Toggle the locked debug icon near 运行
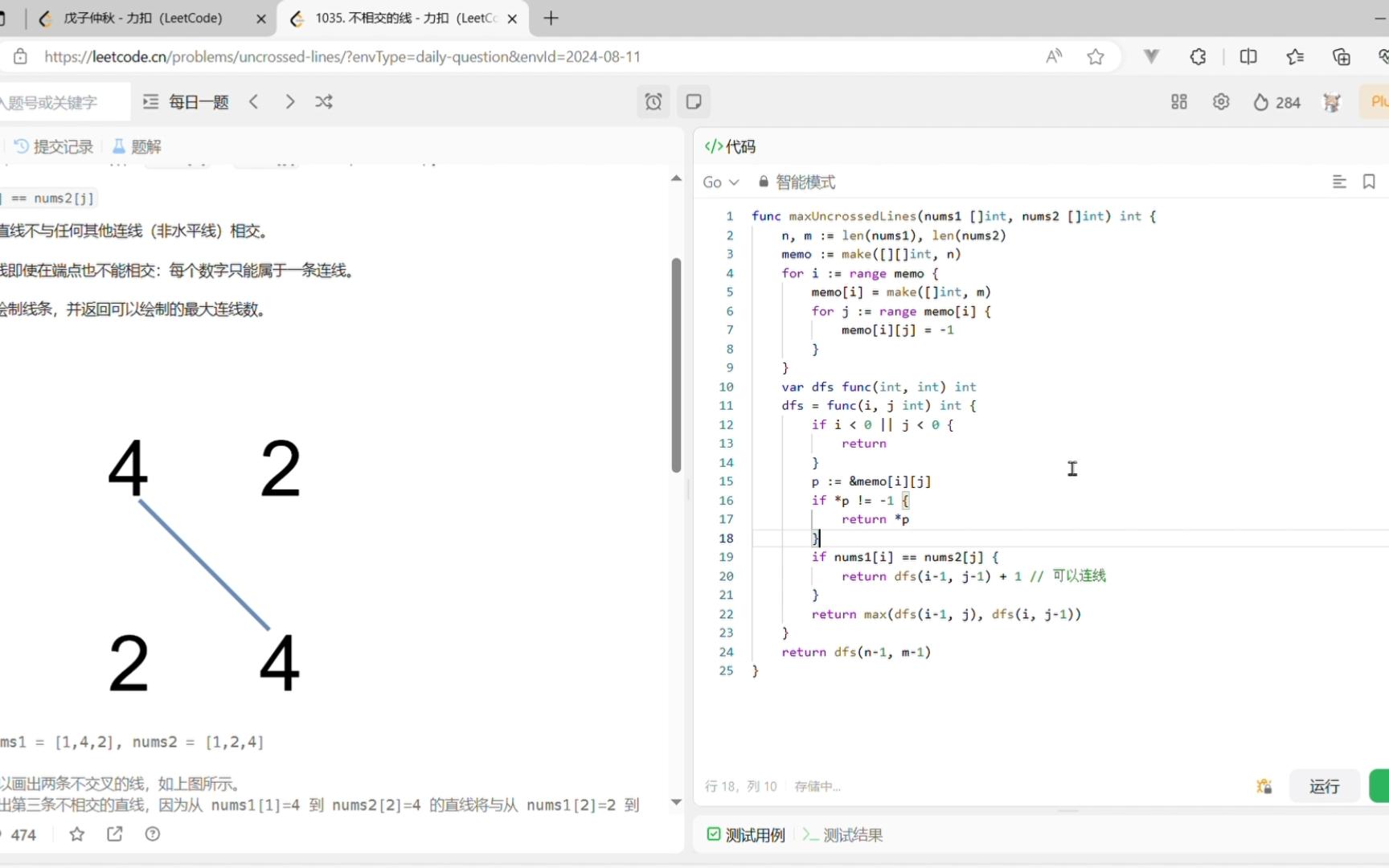This screenshot has height=868, width=1389. 1264,786
